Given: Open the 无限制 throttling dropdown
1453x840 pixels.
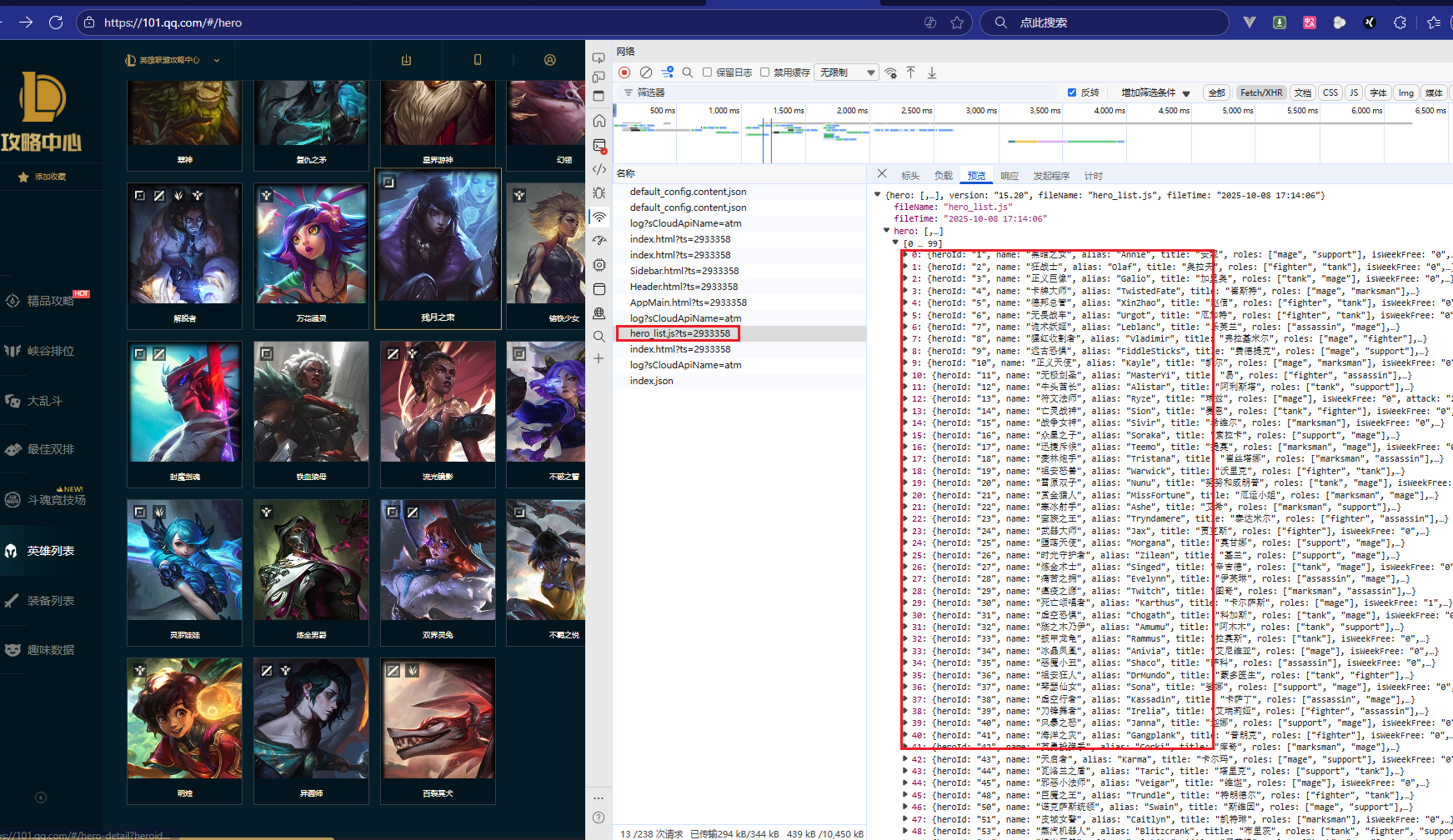Looking at the screenshot, I should click(847, 72).
